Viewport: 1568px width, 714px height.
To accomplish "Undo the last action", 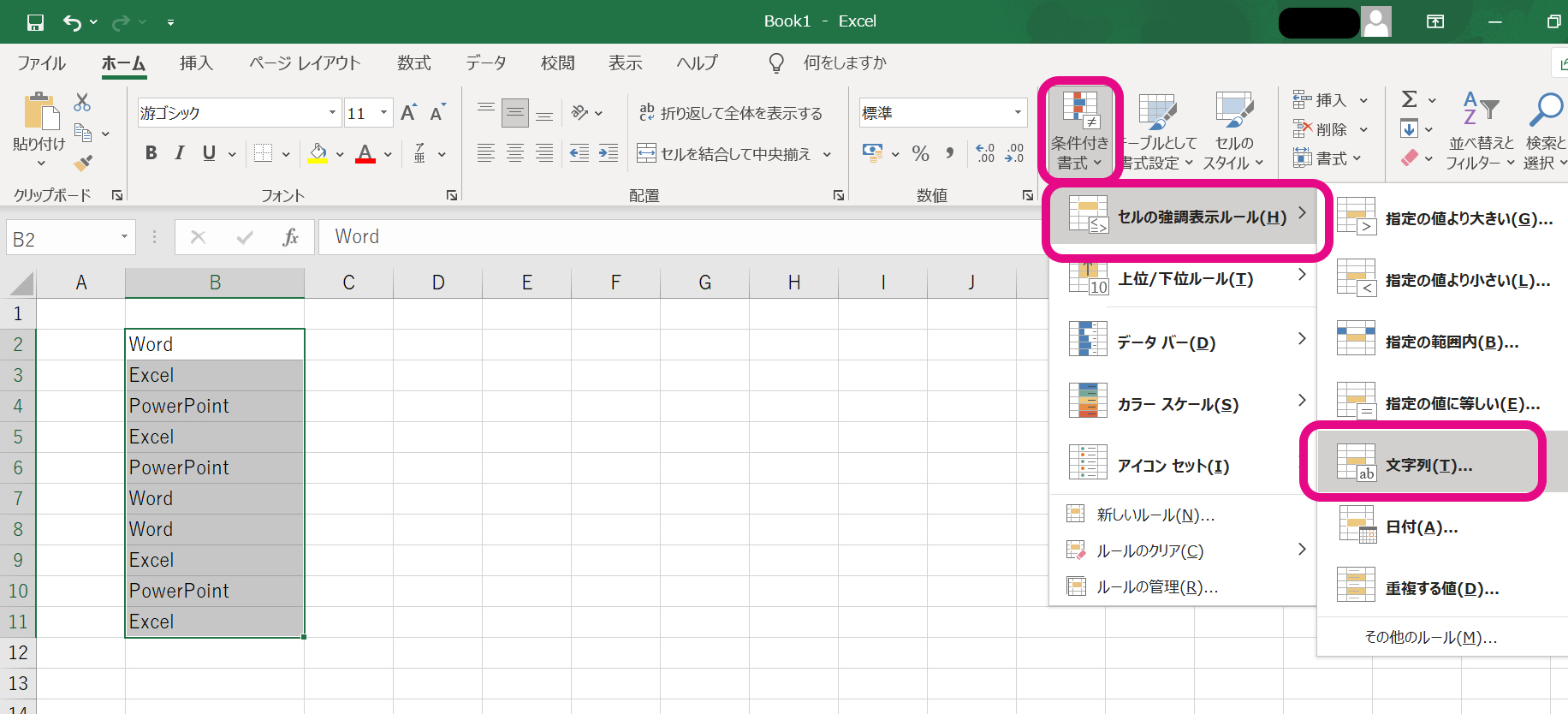I will tap(72, 22).
